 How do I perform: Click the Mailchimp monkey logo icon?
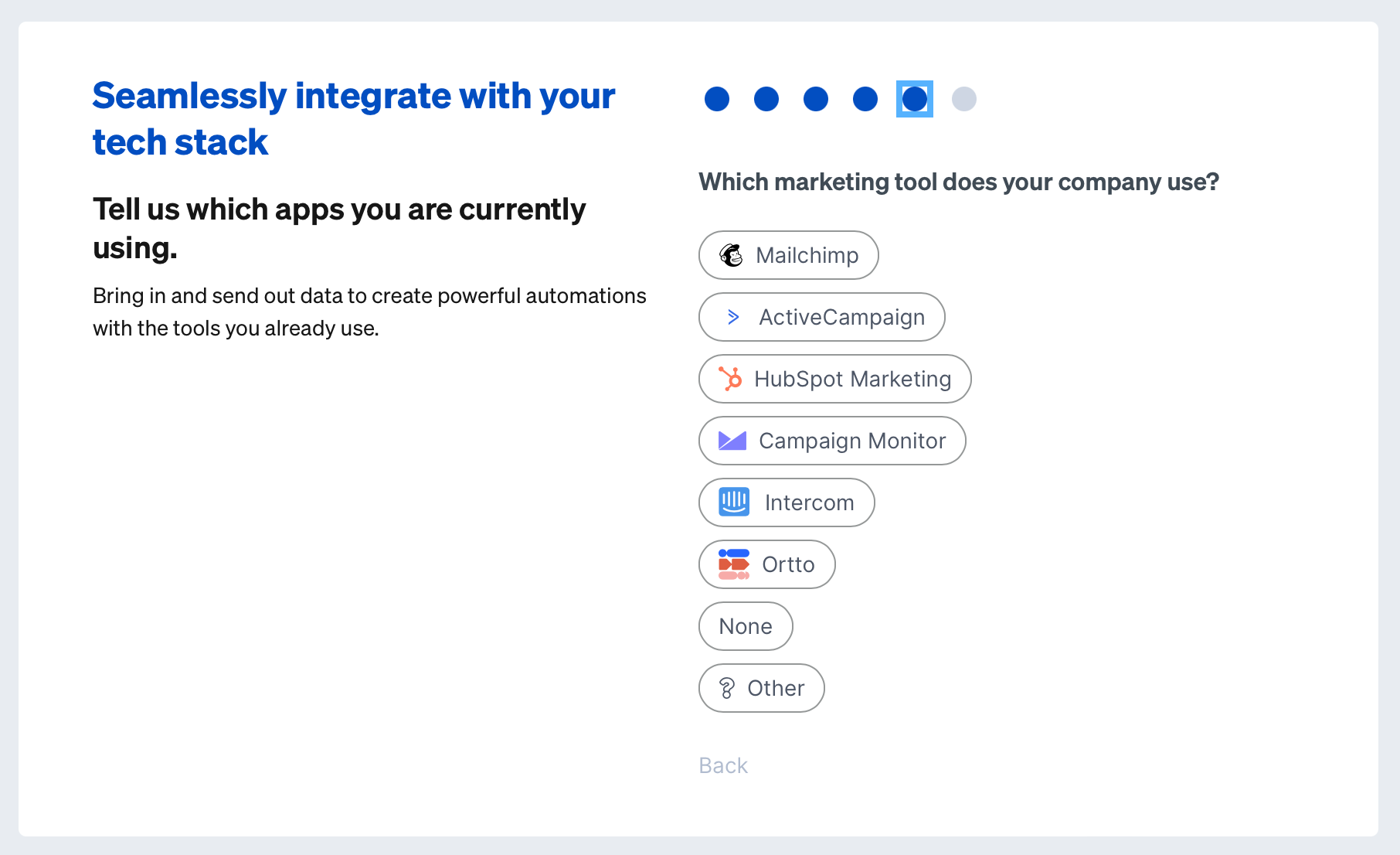click(x=731, y=255)
